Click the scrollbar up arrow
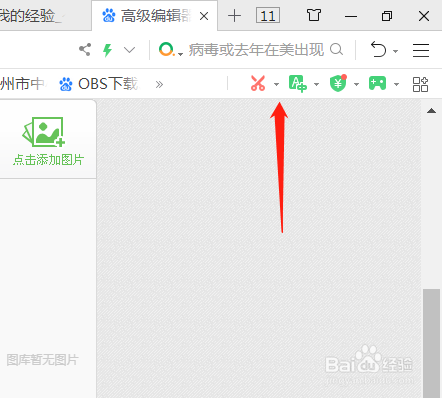 pyautogui.click(x=431, y=111)
